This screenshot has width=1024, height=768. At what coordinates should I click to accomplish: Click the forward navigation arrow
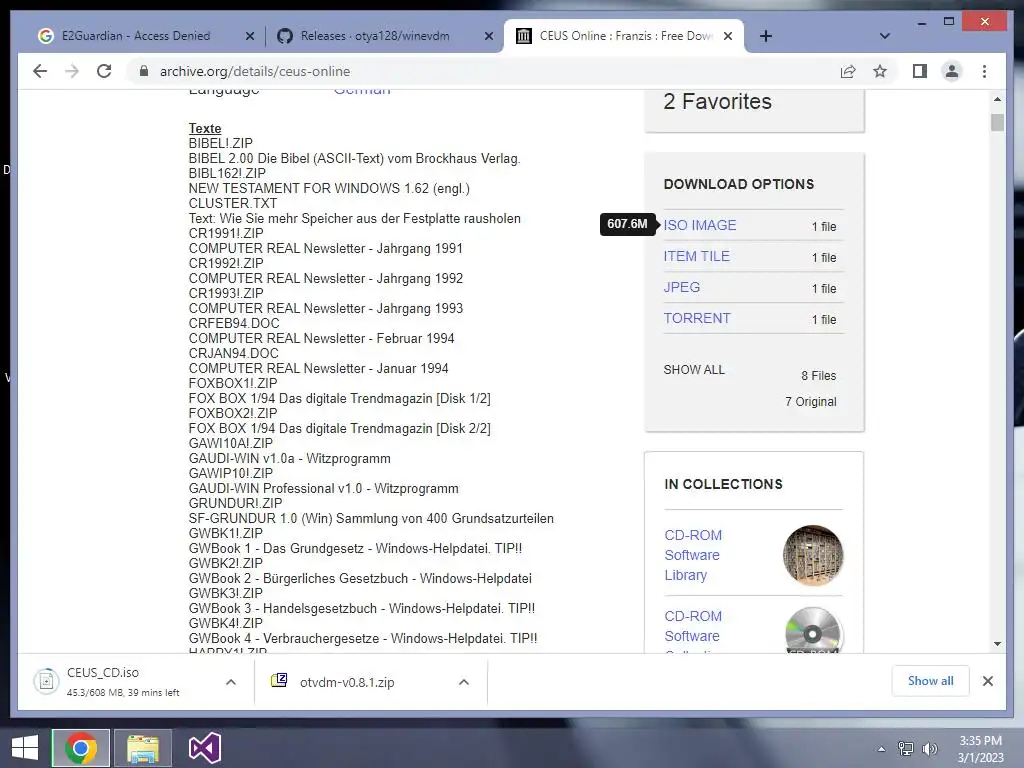(x=72, y=71)
